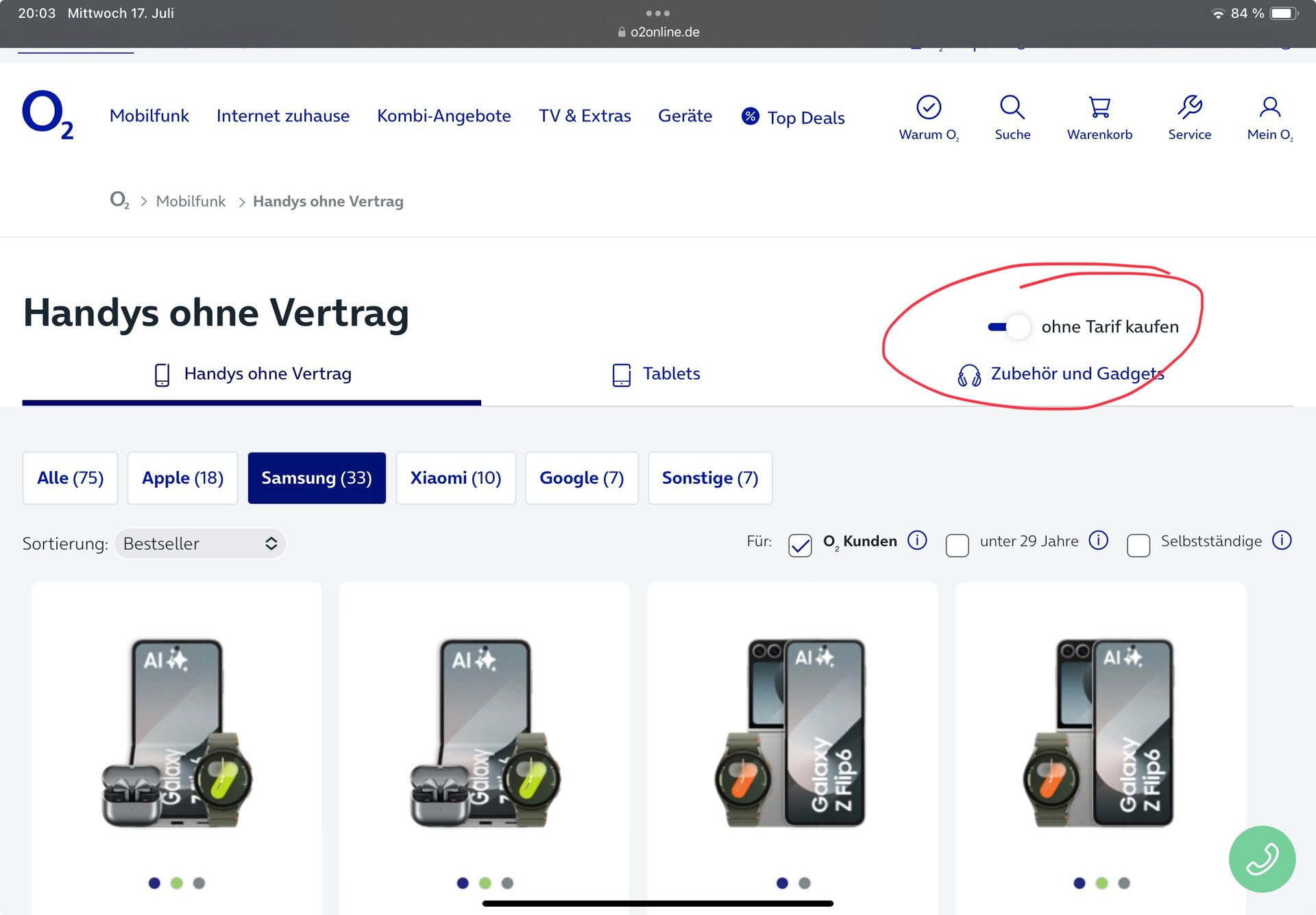Uncheck the O2 Kunden checkbox
The height and width of the screenshot is (915, 1316).
pos(800,546)
